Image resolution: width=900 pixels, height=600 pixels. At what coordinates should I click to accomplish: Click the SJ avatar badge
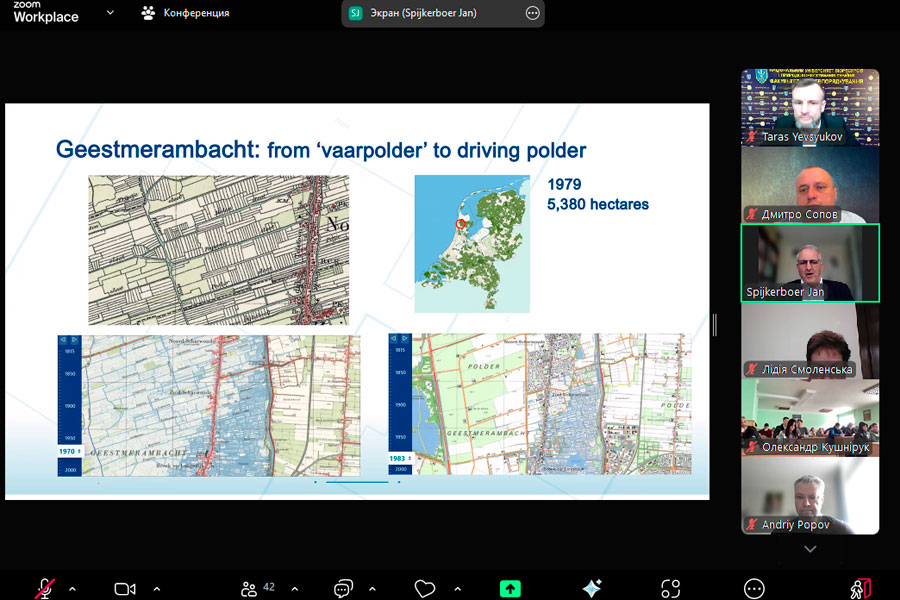(355, 13)
